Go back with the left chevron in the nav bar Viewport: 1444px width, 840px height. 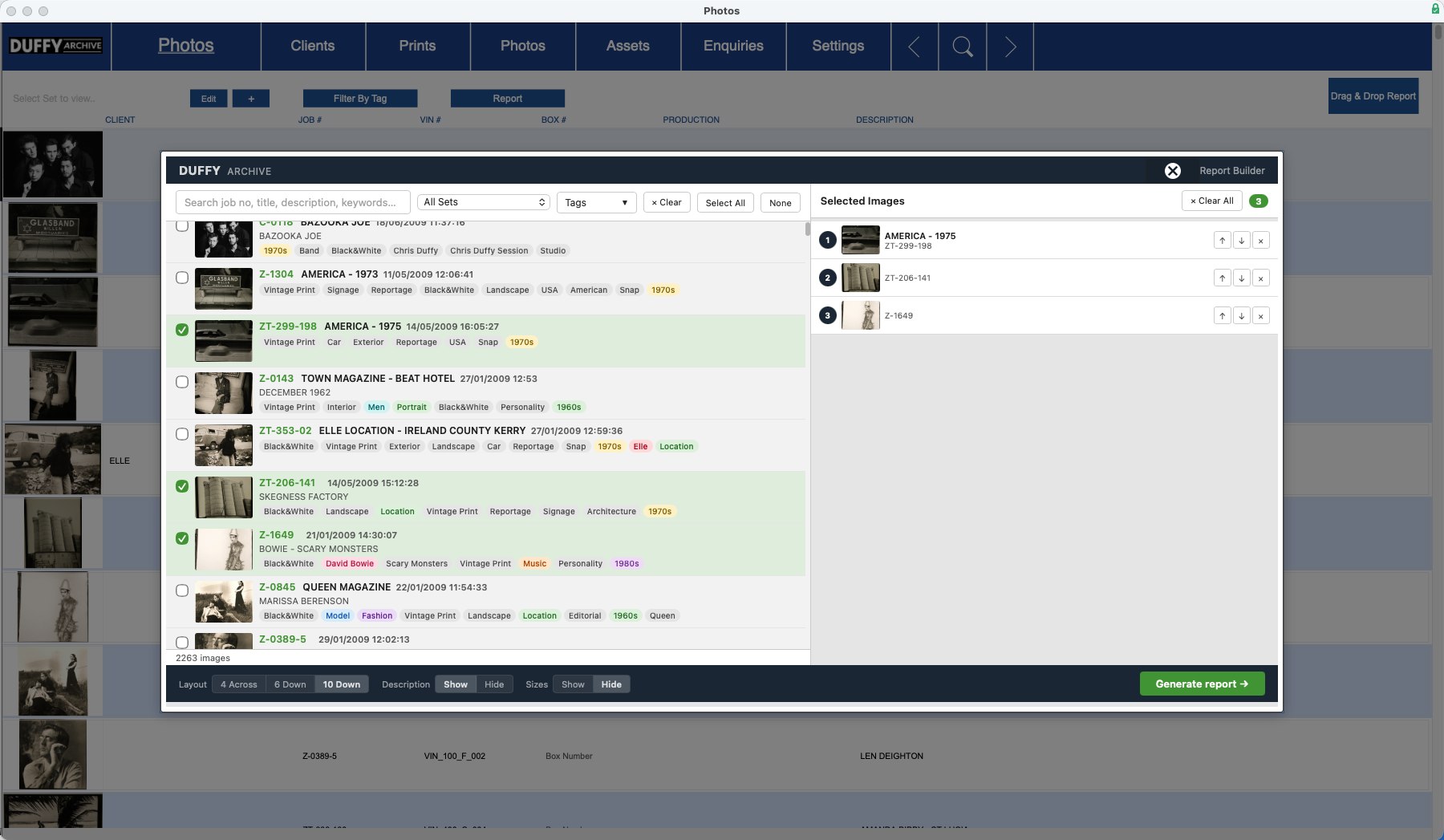915,47
